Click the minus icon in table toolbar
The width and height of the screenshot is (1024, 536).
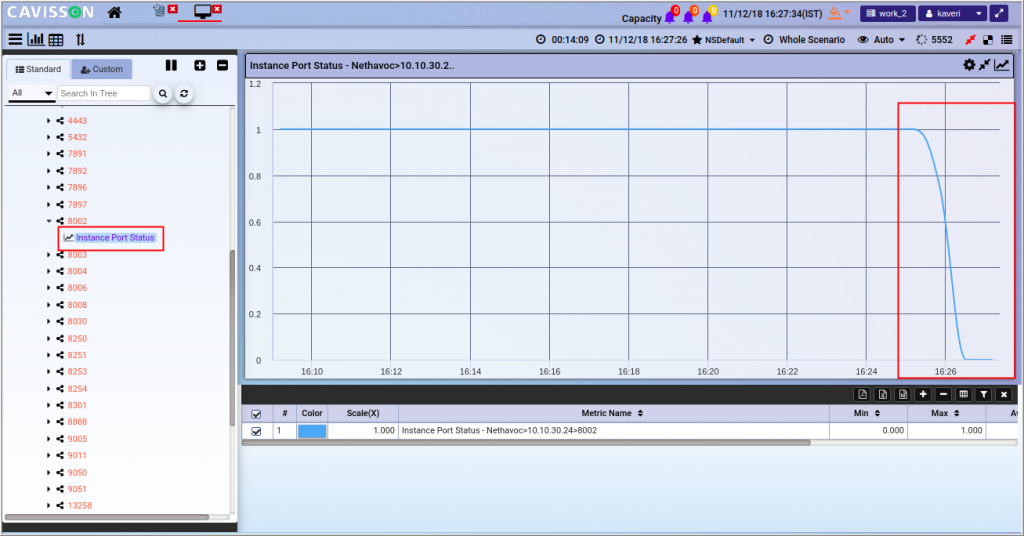tap(943, 394)
